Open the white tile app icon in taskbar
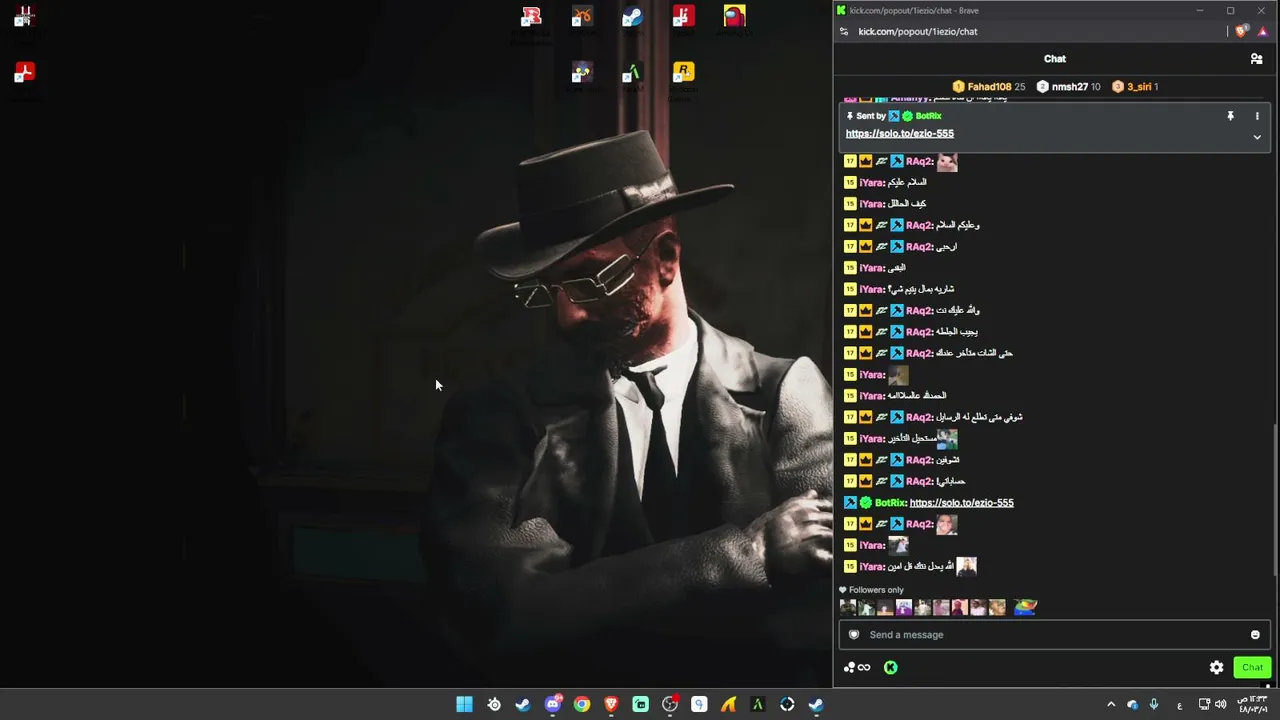This screenshot has width=1280, height=720. [x=699, y=705]
